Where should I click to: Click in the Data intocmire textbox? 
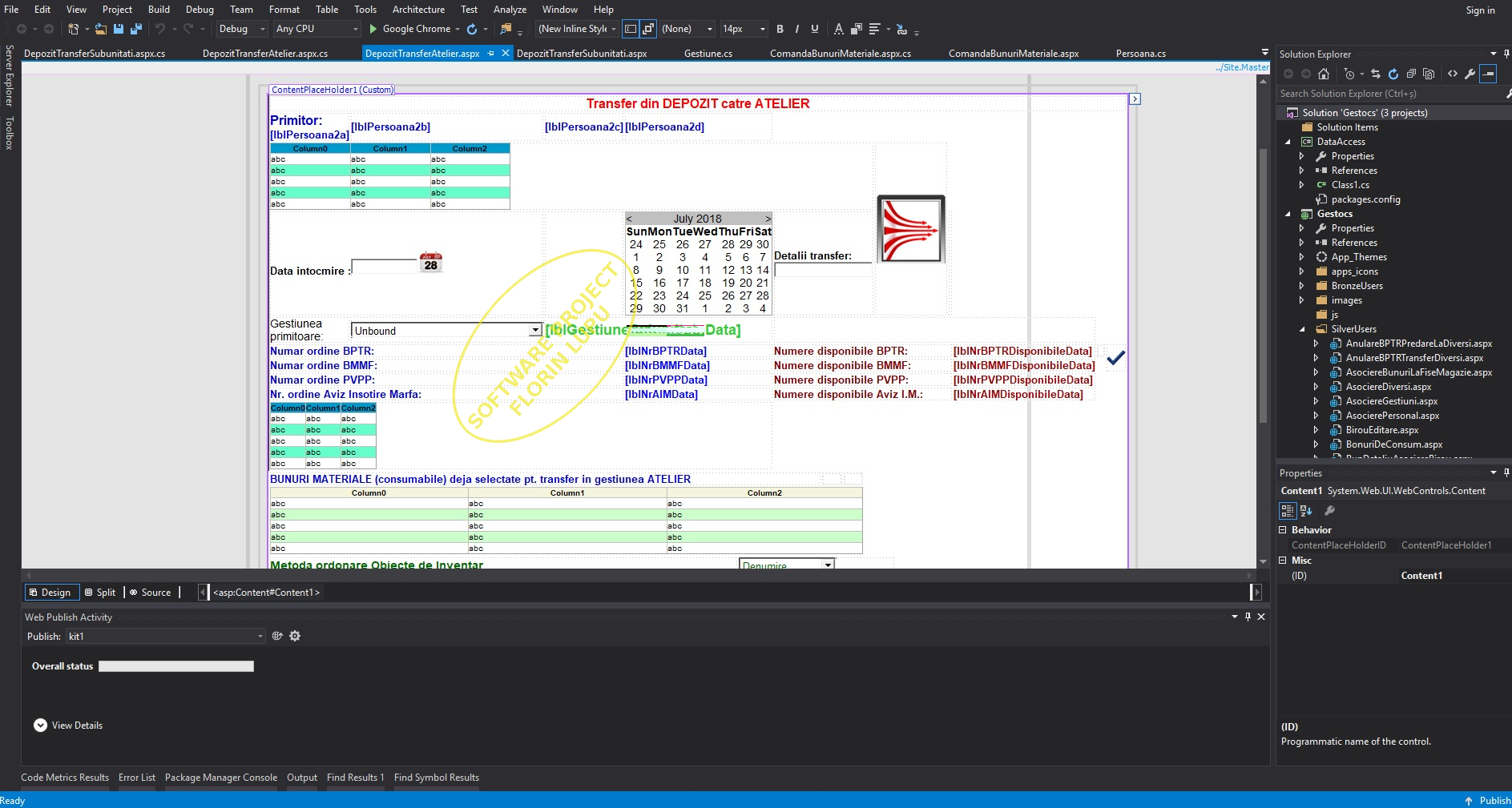click(x=384, y=267)
